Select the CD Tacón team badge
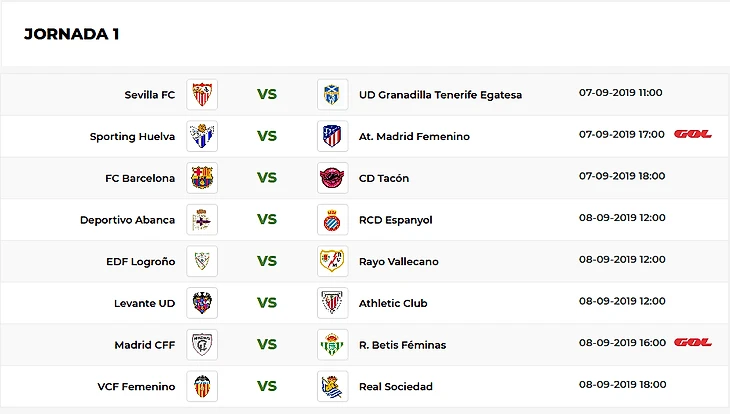This screenshot has width=730, height=414. [332, 178]
